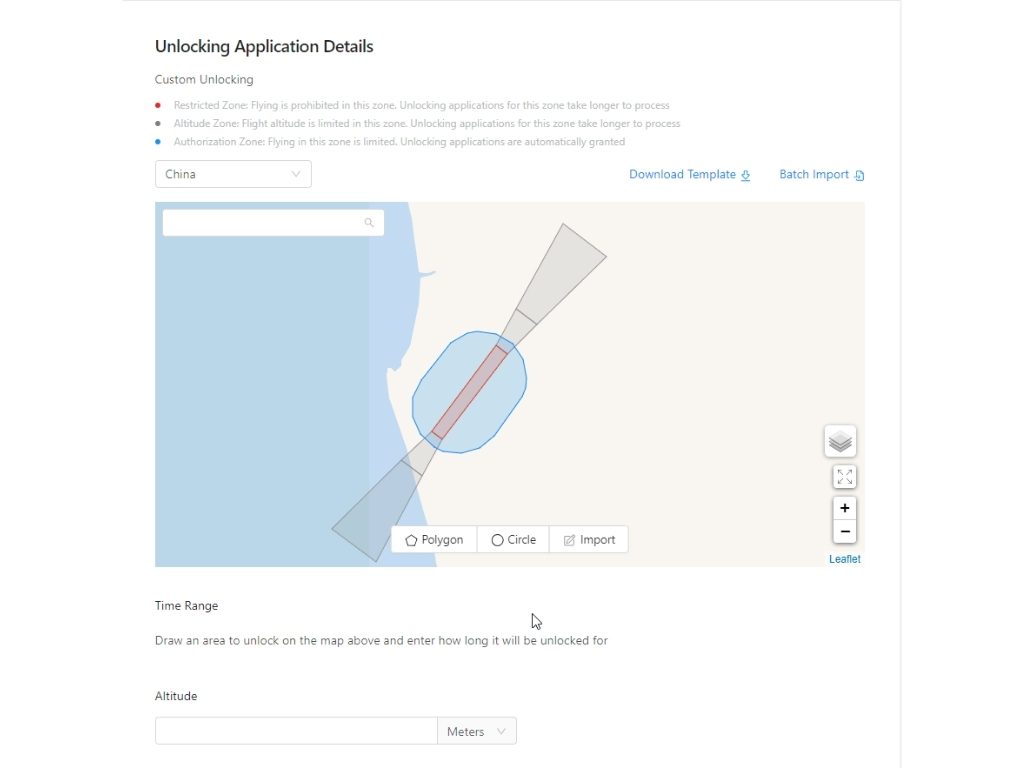Viewport: 1024px width, 768px height.
Task: Open the Leaflet attribution link
Action: pyautogui.click(x=844, y=559)
